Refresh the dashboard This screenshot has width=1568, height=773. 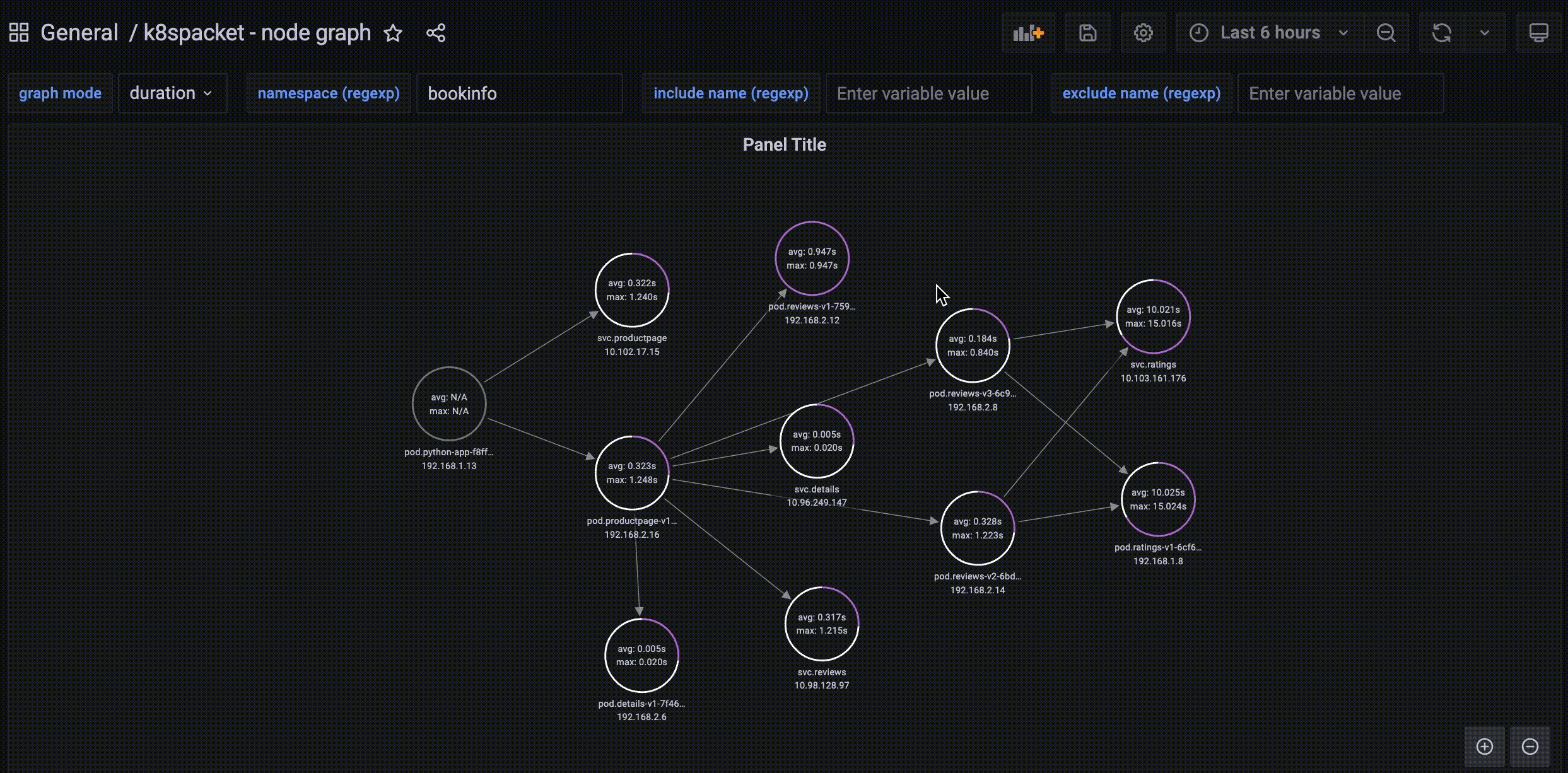tap(1441, 33)
